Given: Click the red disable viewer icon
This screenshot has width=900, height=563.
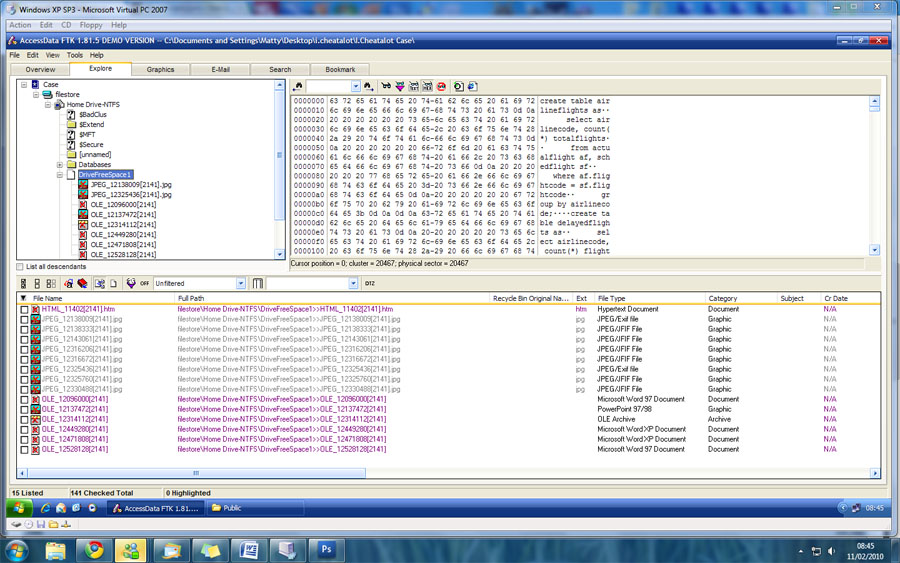Looking at the screenshot, I should pos(441,87).
